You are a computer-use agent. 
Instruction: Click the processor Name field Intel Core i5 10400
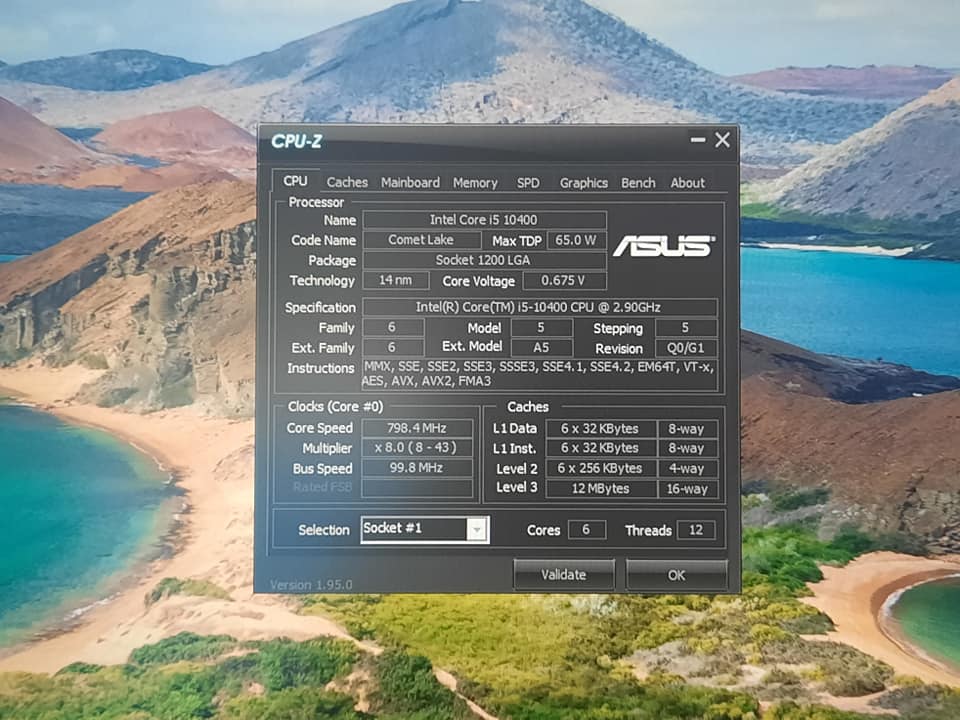coord(484,220)
